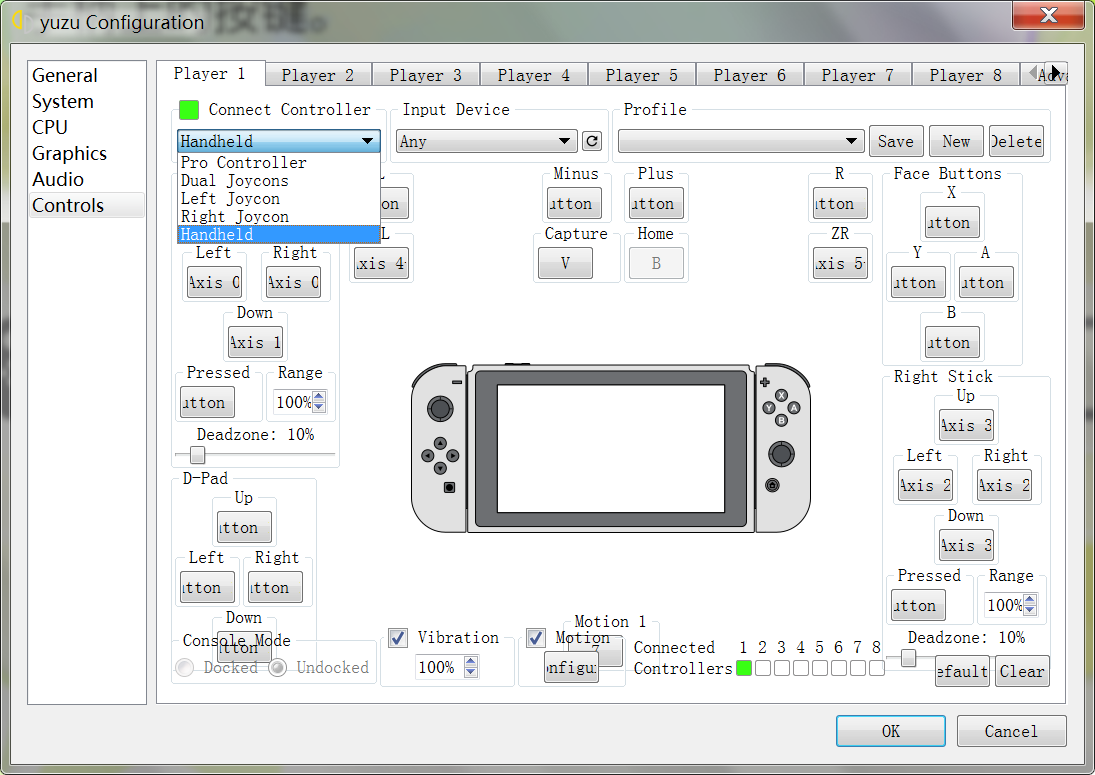
Task: Switch to the Player 2 tab
Action: click(318, 75)
